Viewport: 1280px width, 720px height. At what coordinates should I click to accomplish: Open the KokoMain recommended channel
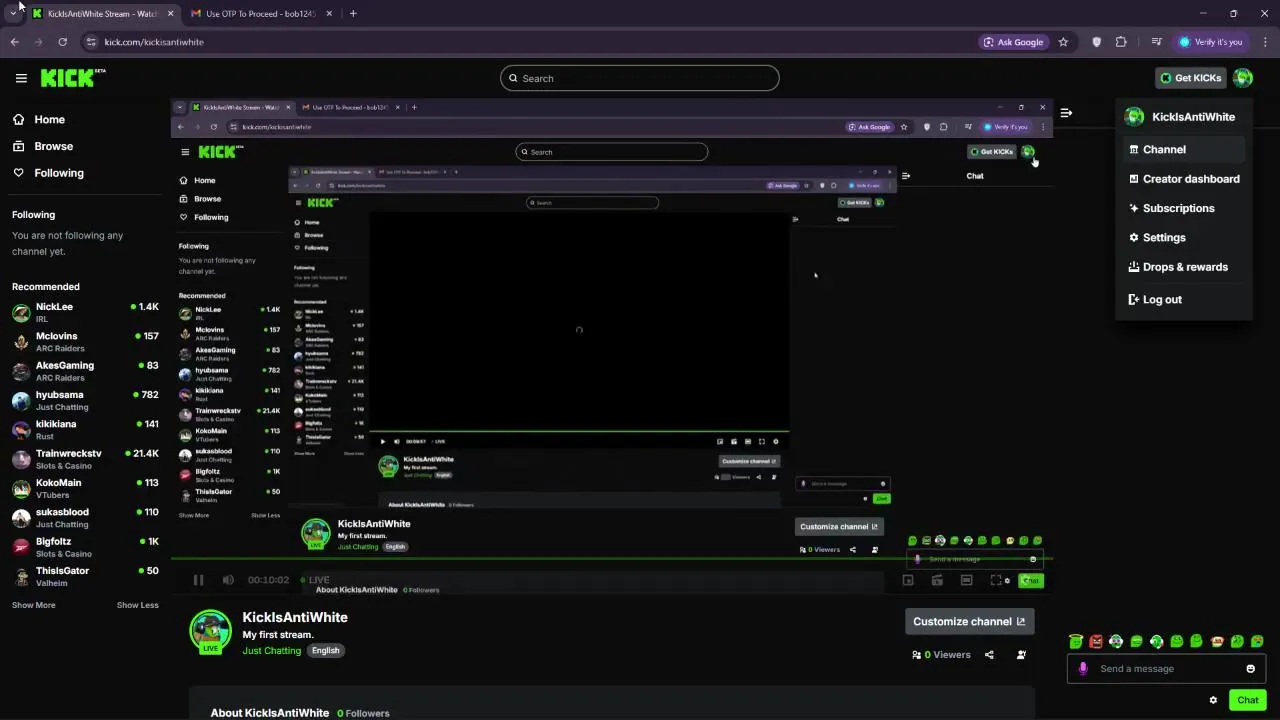85,488
